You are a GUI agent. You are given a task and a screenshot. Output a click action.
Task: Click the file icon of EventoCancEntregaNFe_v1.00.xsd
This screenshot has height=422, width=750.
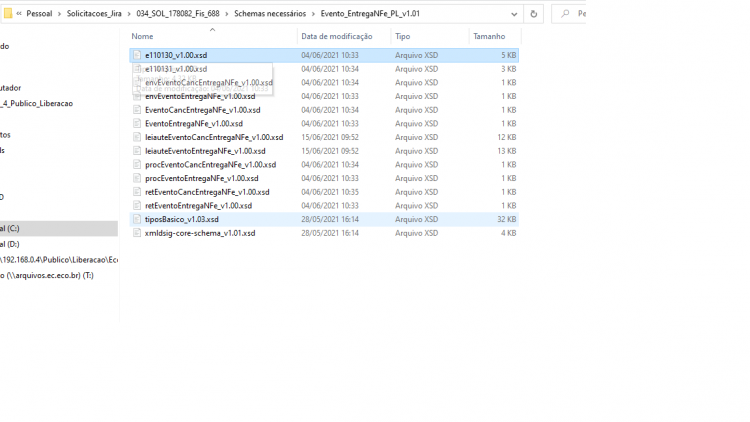point(137,110)
